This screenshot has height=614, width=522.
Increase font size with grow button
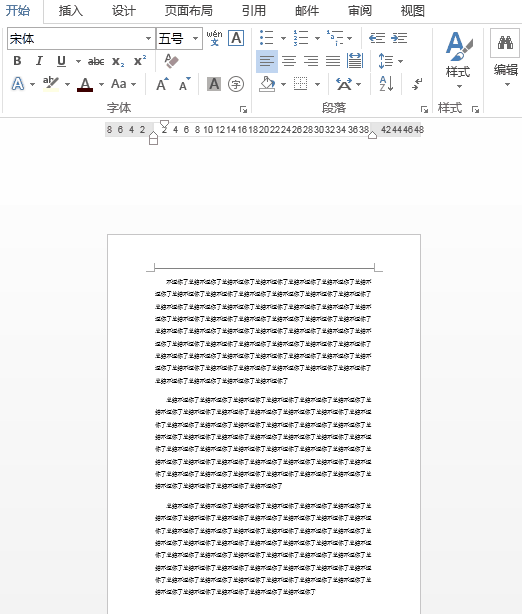[x=162, y=84]
